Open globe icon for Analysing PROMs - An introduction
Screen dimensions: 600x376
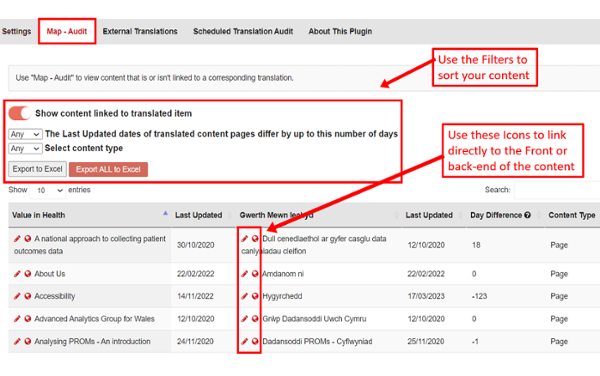(28, 341)
